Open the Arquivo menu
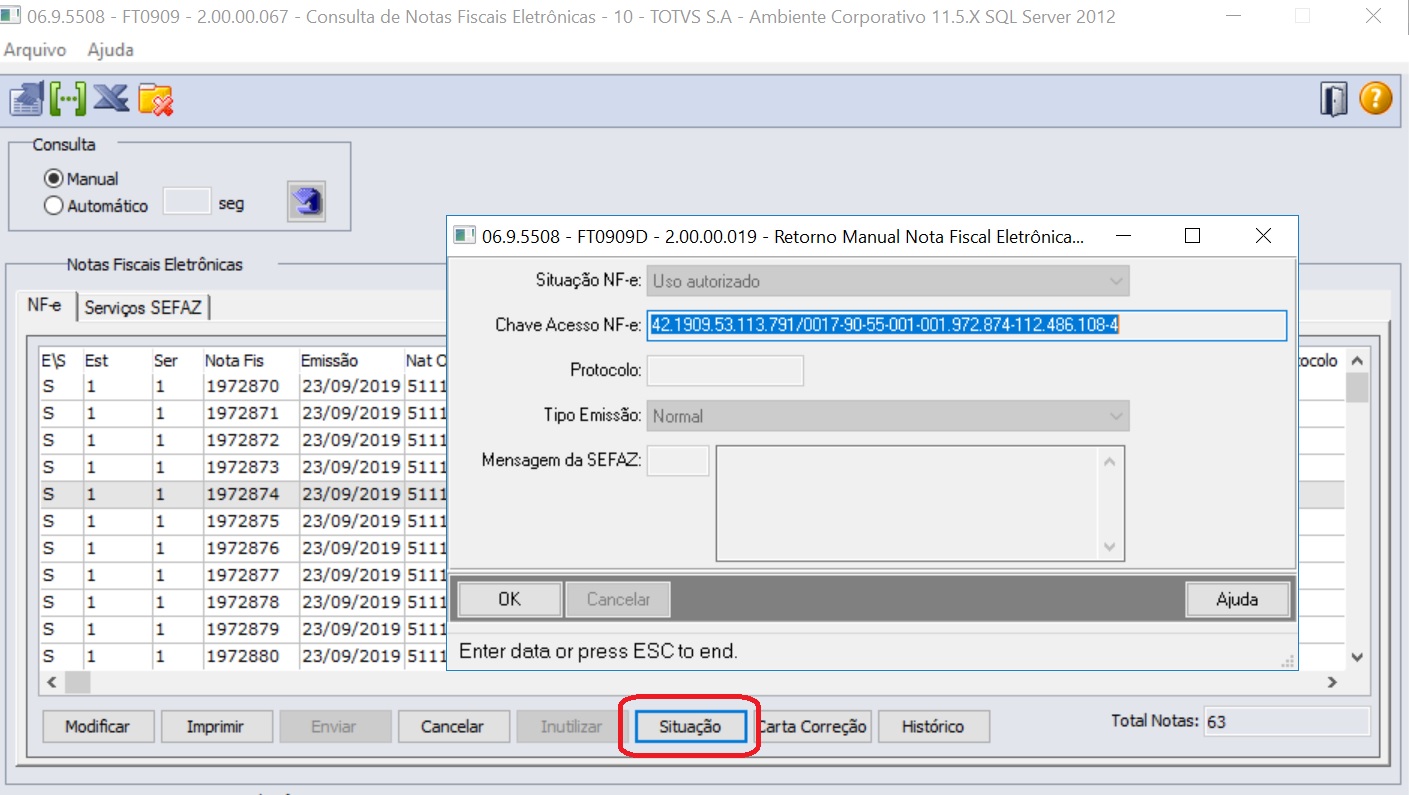Screen dimensions: 1409x795 tap(34, 50)
